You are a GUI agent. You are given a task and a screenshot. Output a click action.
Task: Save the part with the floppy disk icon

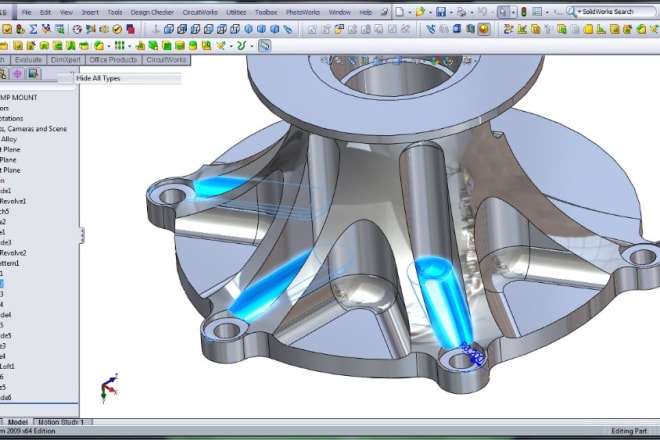pyautogui.click(x=441, y=12)
